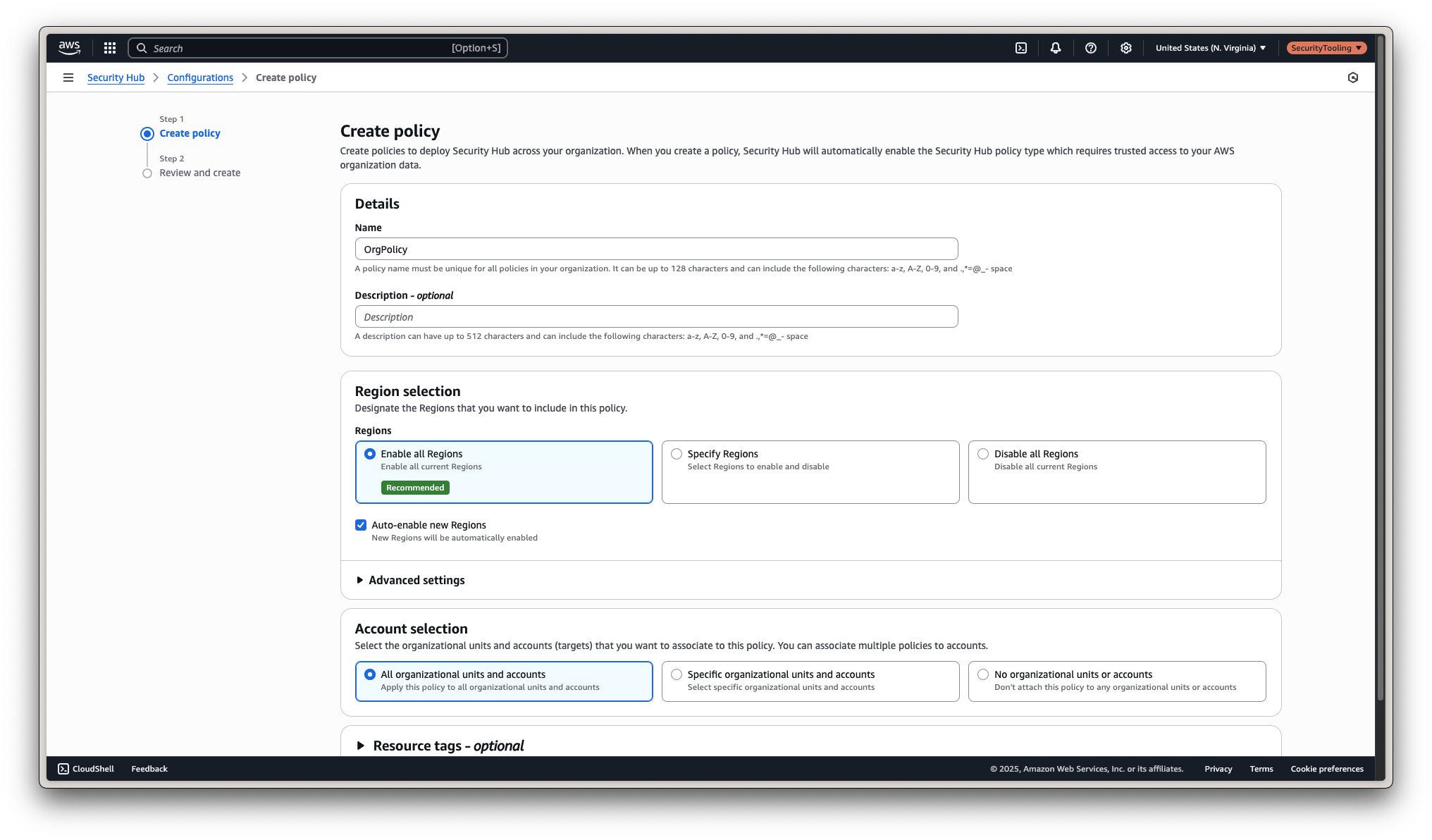This screenshot has height=840, width=1432.
Task: Open Terms link in footer
Action: coord(1261,769)
